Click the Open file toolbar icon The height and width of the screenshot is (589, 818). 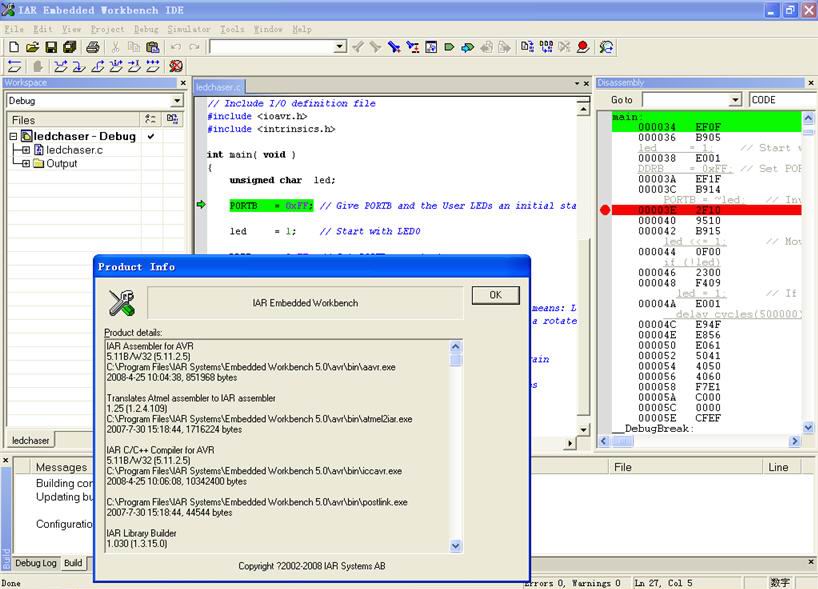click(32, 47)
